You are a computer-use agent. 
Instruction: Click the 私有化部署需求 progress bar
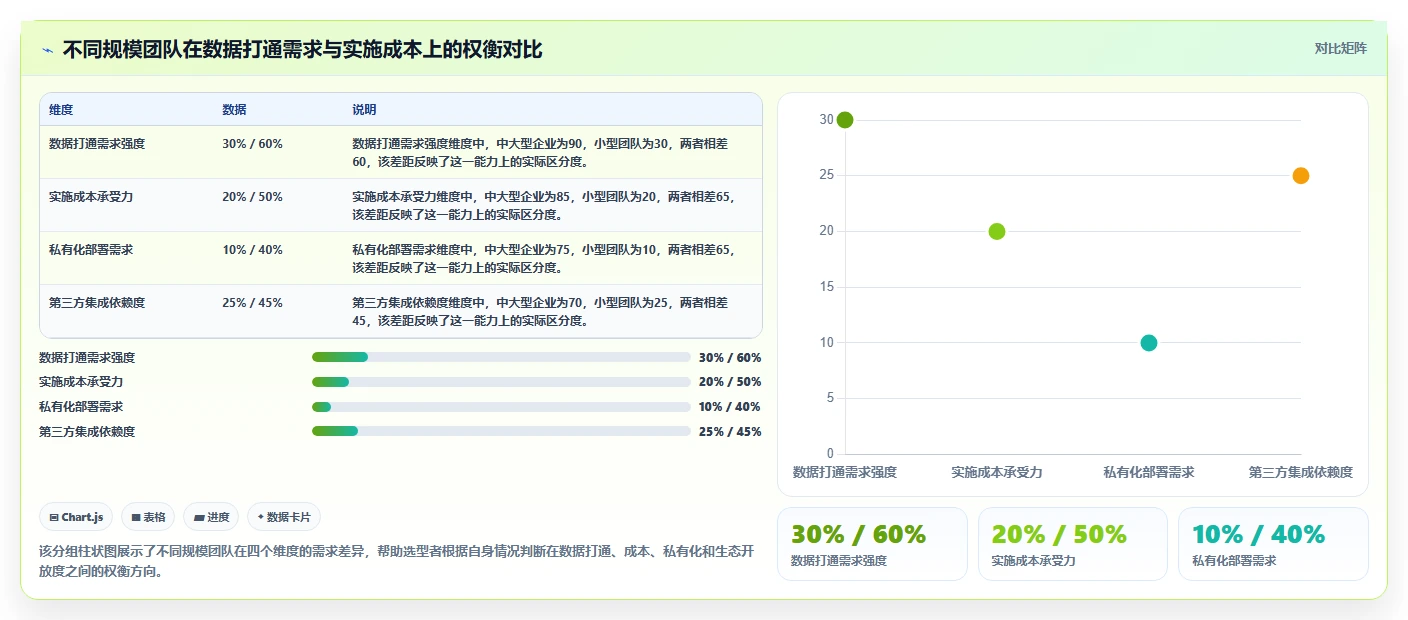click(501, 407)
